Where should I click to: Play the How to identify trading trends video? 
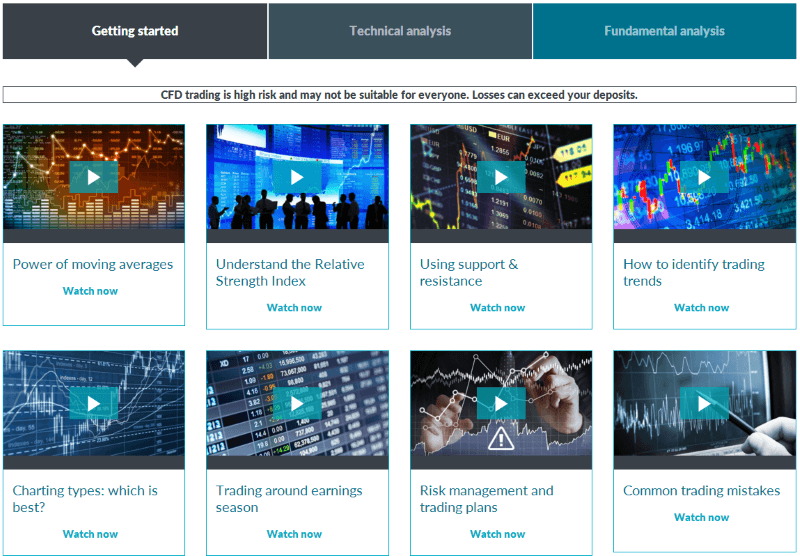tap(704, 177)
